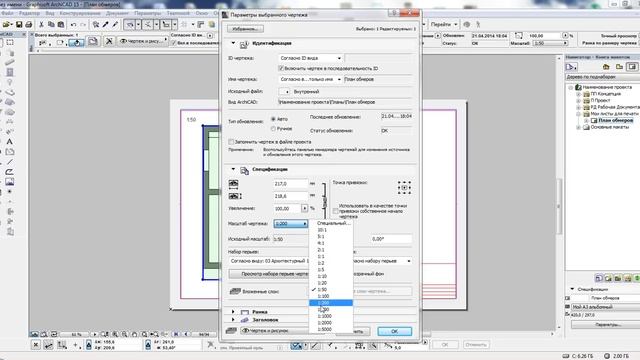The width and height of the screenshot is (640, 360).
Task: Click the Undo arrow icon
Action: coord(73,25)
